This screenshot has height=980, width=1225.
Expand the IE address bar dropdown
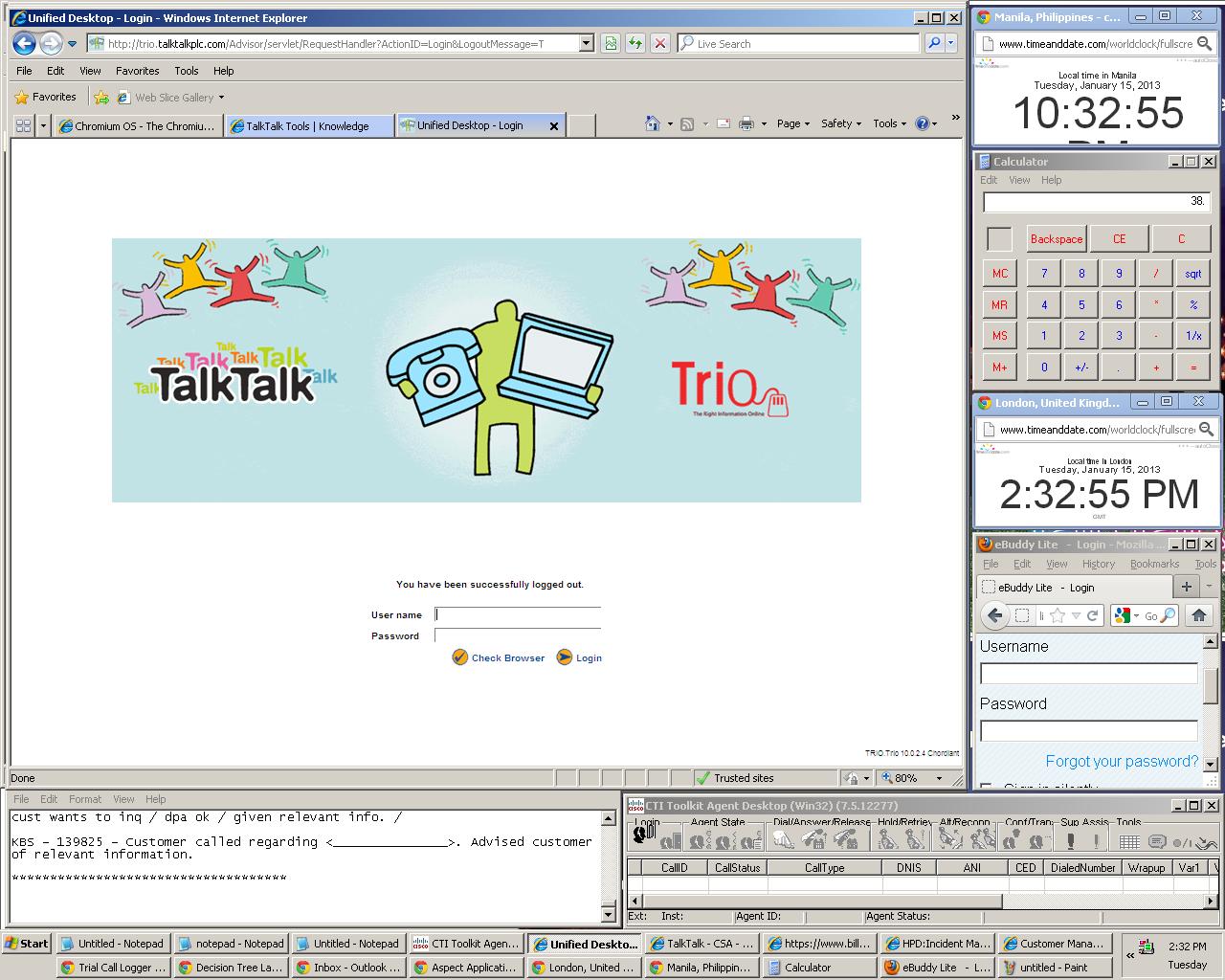tap(586, 43)
